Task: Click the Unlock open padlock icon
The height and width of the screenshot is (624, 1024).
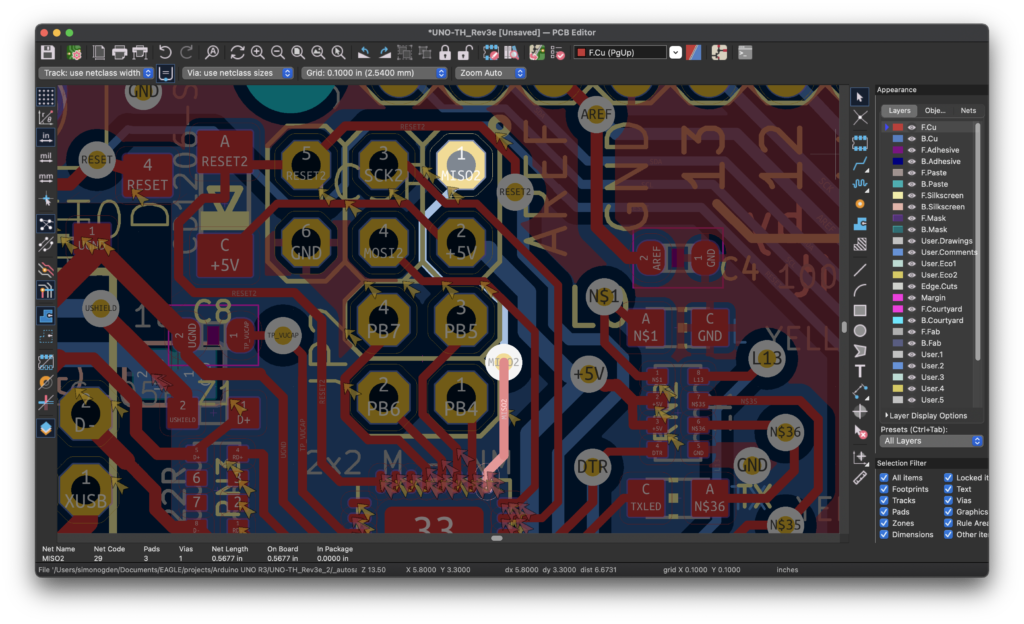Action: tap(465, 53)
